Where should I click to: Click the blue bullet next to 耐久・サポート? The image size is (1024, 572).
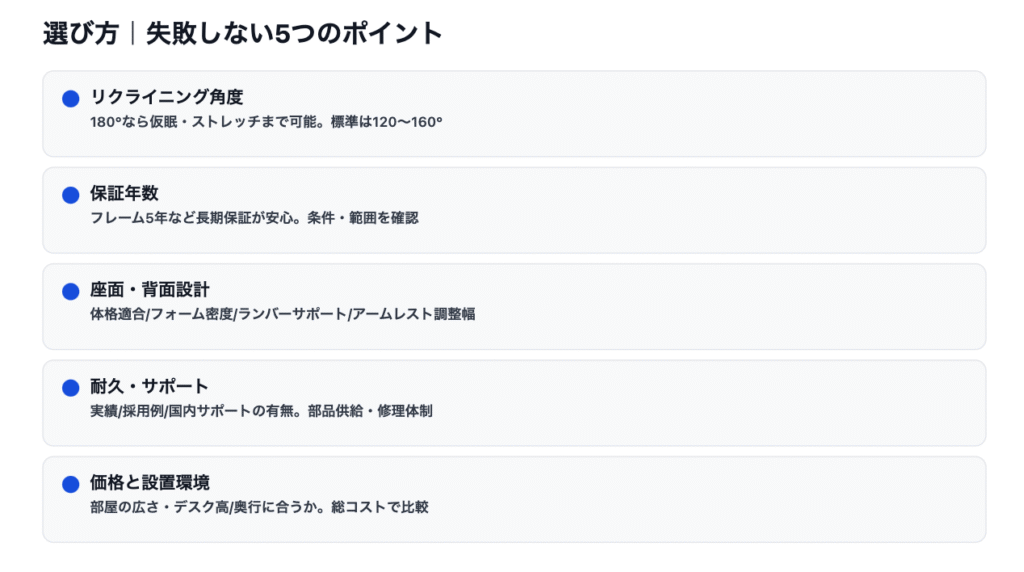click(x=70, y=388)
